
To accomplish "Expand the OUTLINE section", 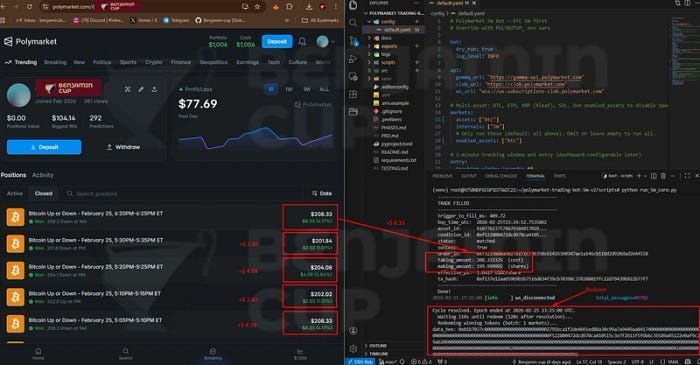I will tap(376, 346).
